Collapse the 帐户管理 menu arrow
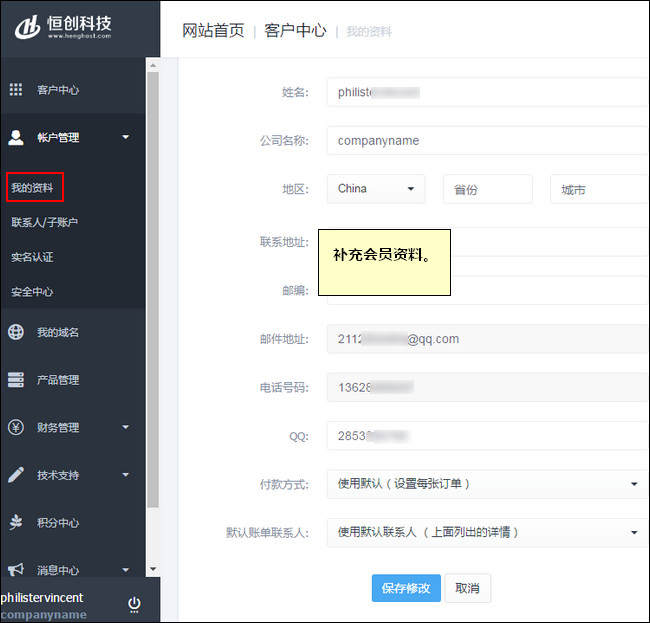Screen dimensions: 650x623 click(x=126, y=138)
